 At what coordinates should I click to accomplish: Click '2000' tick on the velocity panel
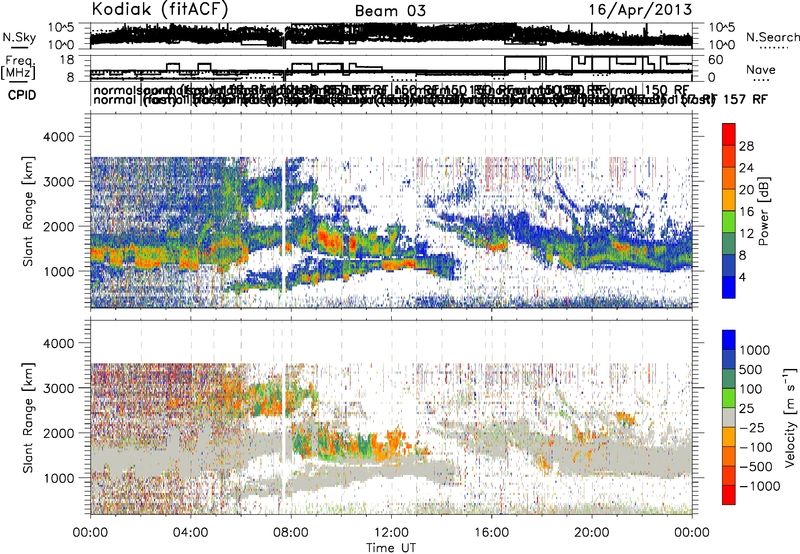(61, 433)
